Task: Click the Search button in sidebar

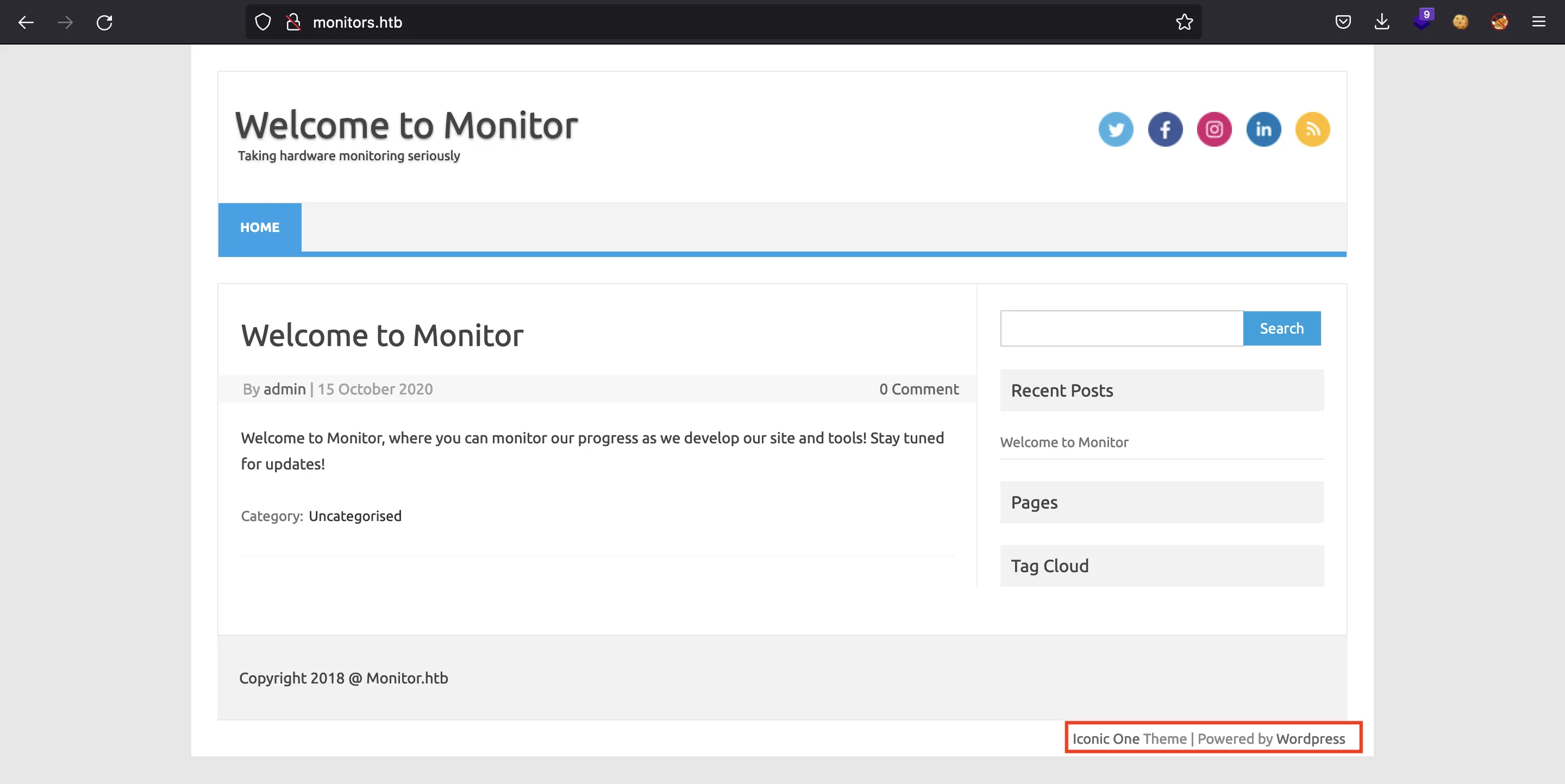Action: tap(1281, 329)
